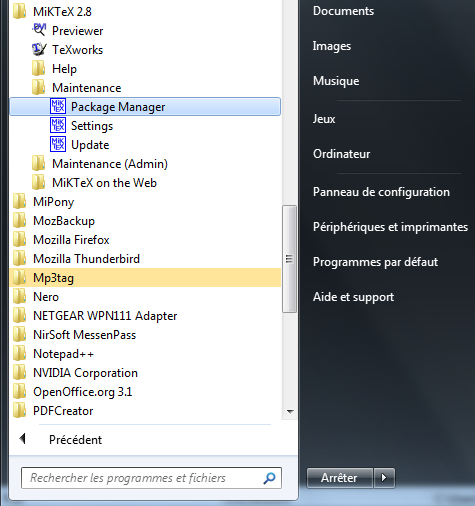
Task: Open MiKTeX Settings entry
Action: 145,126
